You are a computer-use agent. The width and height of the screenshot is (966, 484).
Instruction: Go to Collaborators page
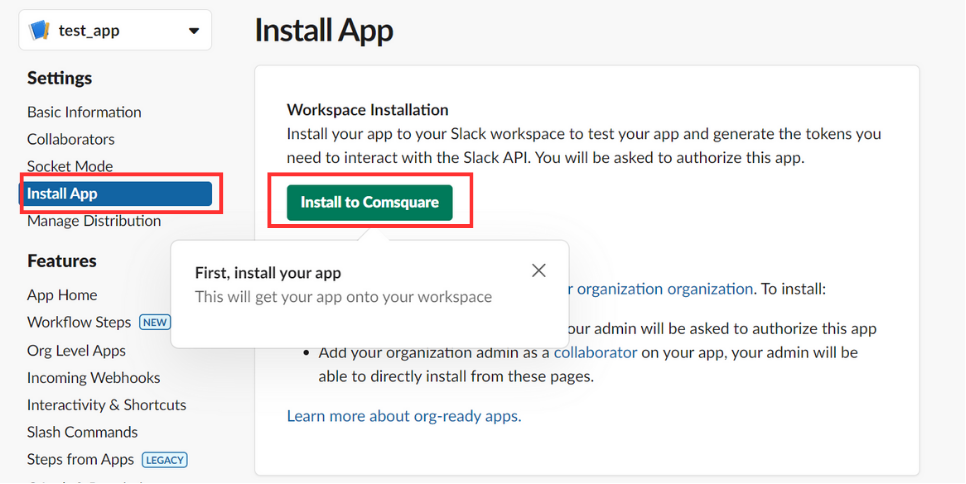pos(71,139)
